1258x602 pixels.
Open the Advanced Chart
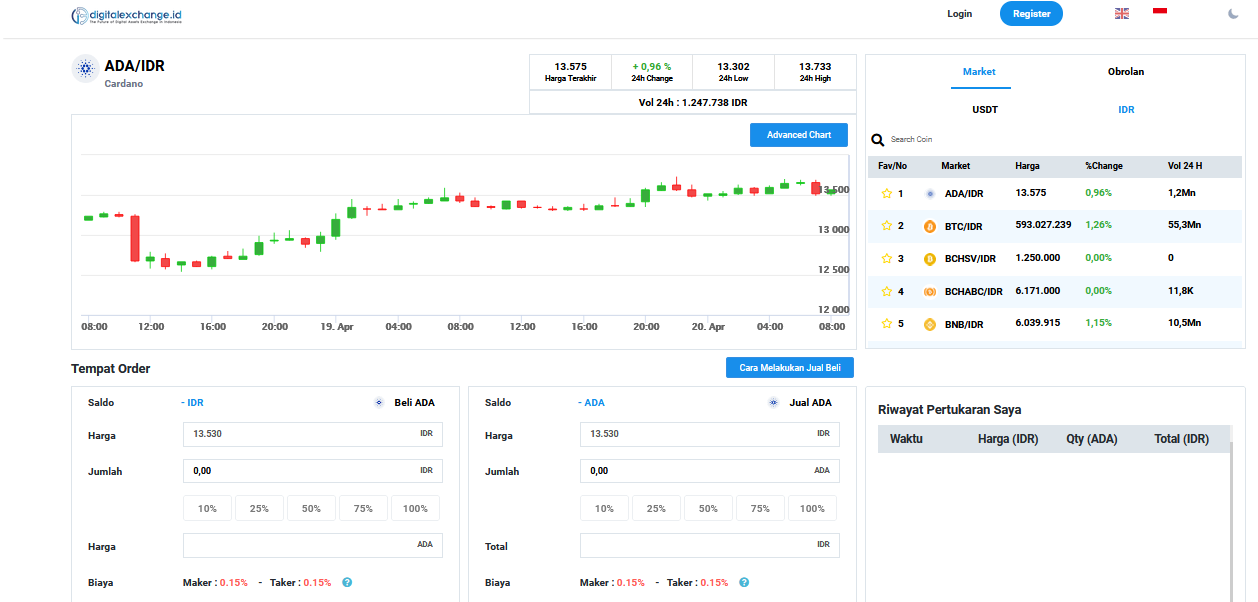point(798,135)
